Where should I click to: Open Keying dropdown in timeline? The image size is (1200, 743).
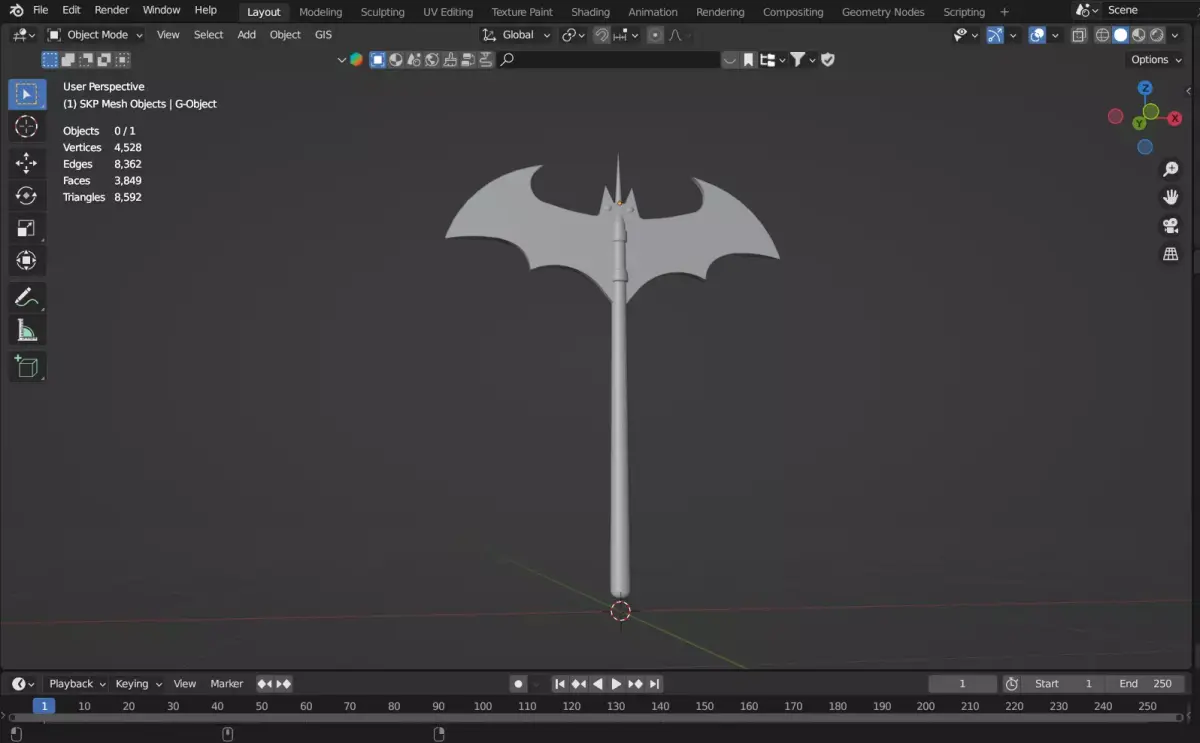(138, 684)
